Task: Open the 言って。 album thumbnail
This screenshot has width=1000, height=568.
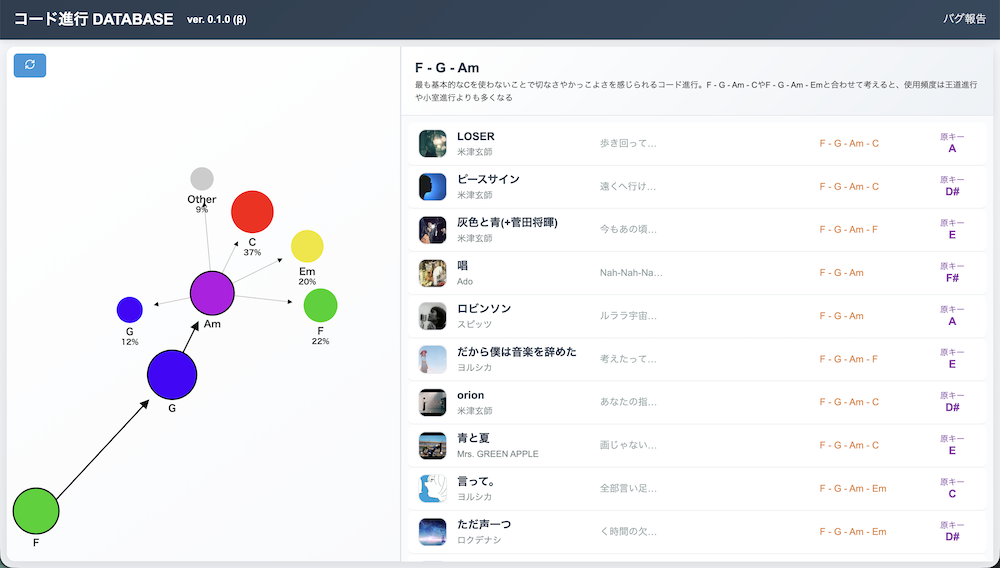Action: (432, 488)
